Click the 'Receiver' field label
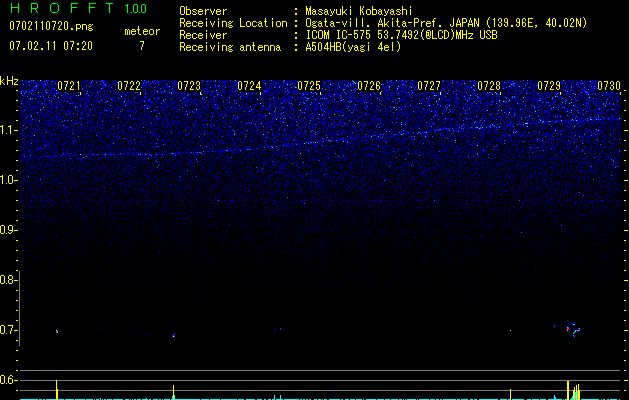 [x=203, y=35]
